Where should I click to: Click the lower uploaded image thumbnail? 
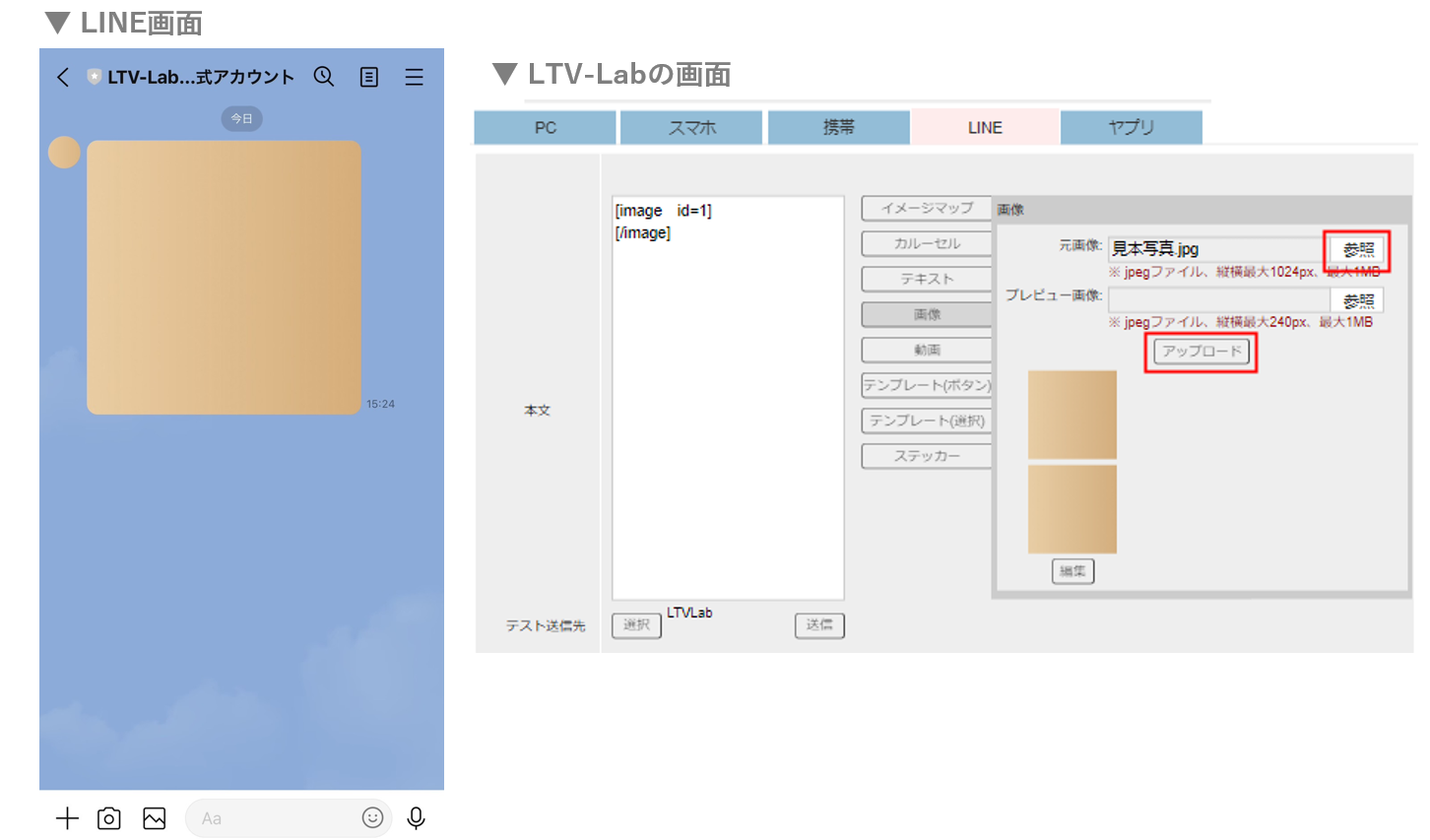point(1072,509)
